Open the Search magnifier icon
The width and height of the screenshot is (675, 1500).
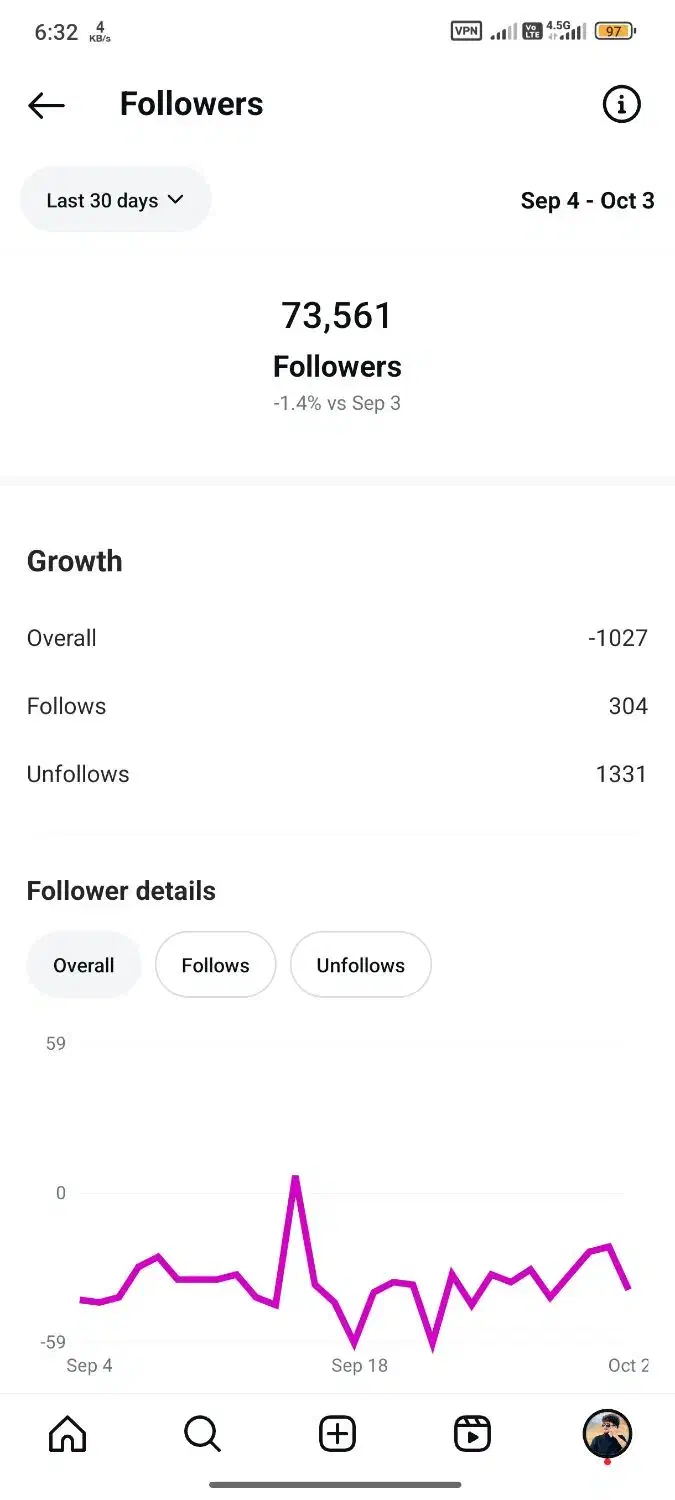pos(202,1435)
